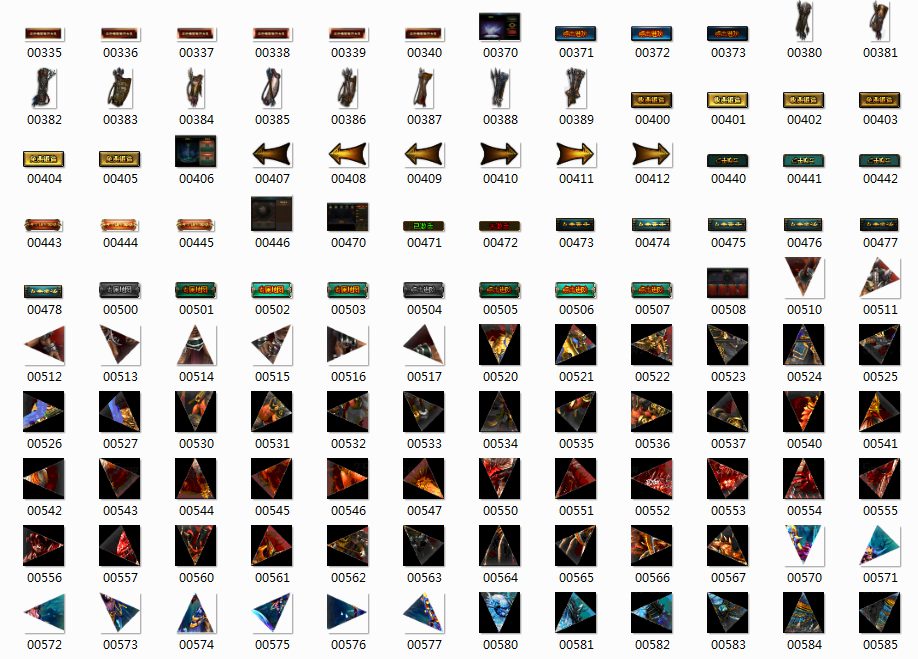Select the triangle thumbnail 00526
This screenshot has width=918, height=659.
[x=44, y=411]
